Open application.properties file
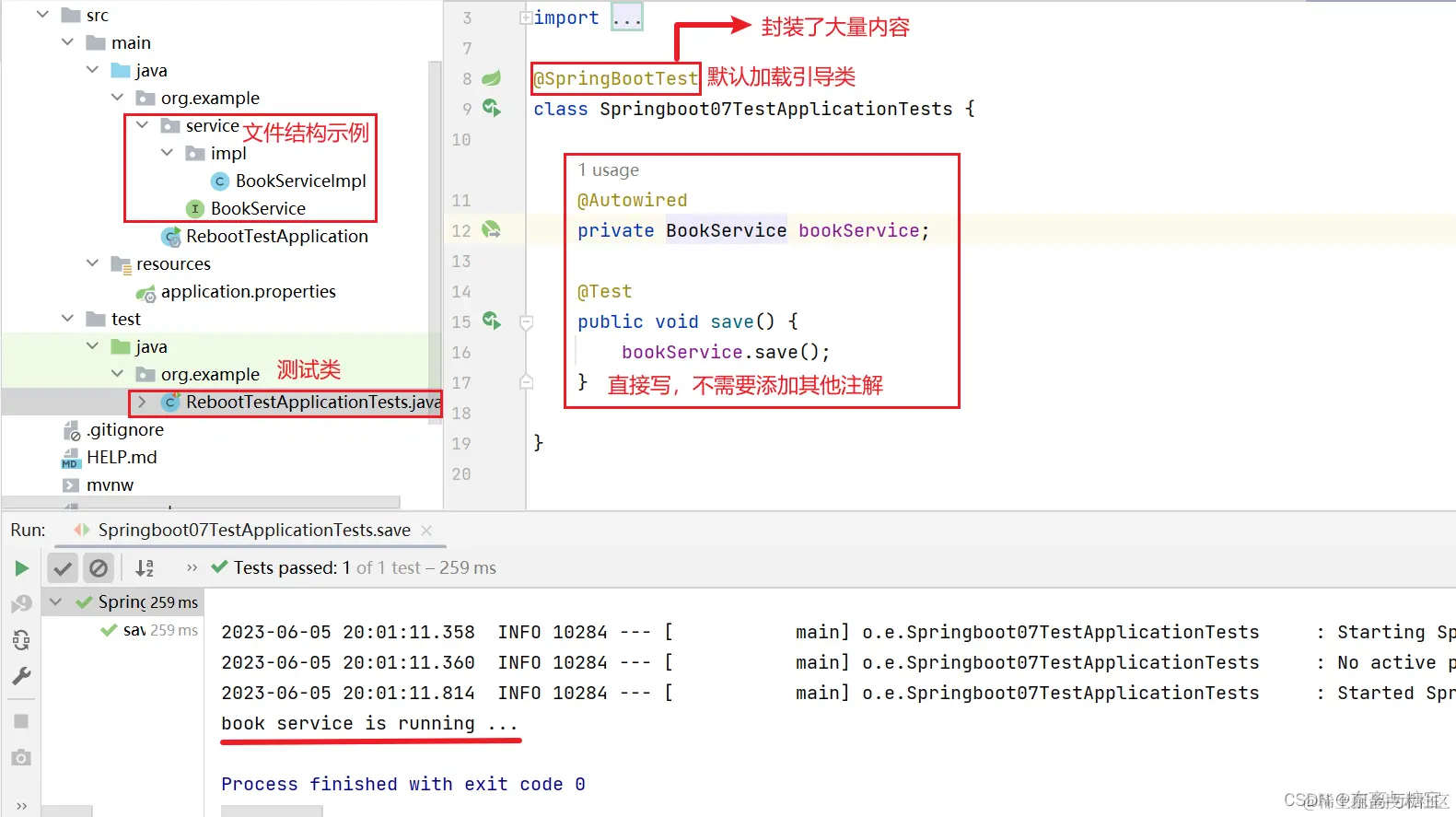 point(248,291)
